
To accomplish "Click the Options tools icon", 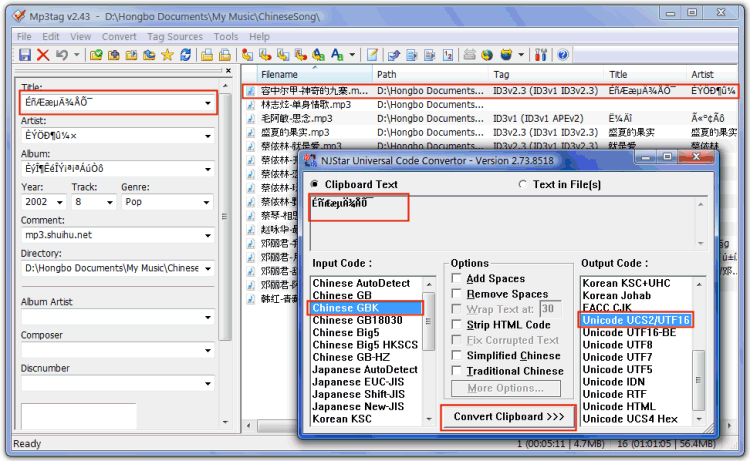I will click(540, 55).
